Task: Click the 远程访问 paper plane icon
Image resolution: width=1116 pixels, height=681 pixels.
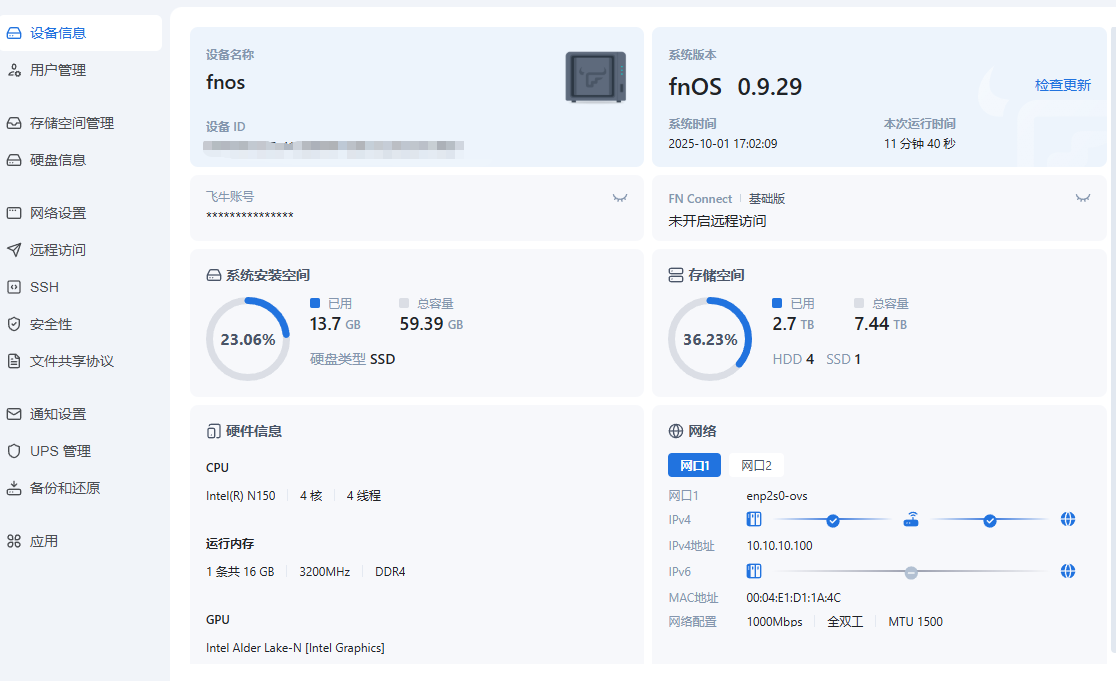Action: (x=14, y=250)
